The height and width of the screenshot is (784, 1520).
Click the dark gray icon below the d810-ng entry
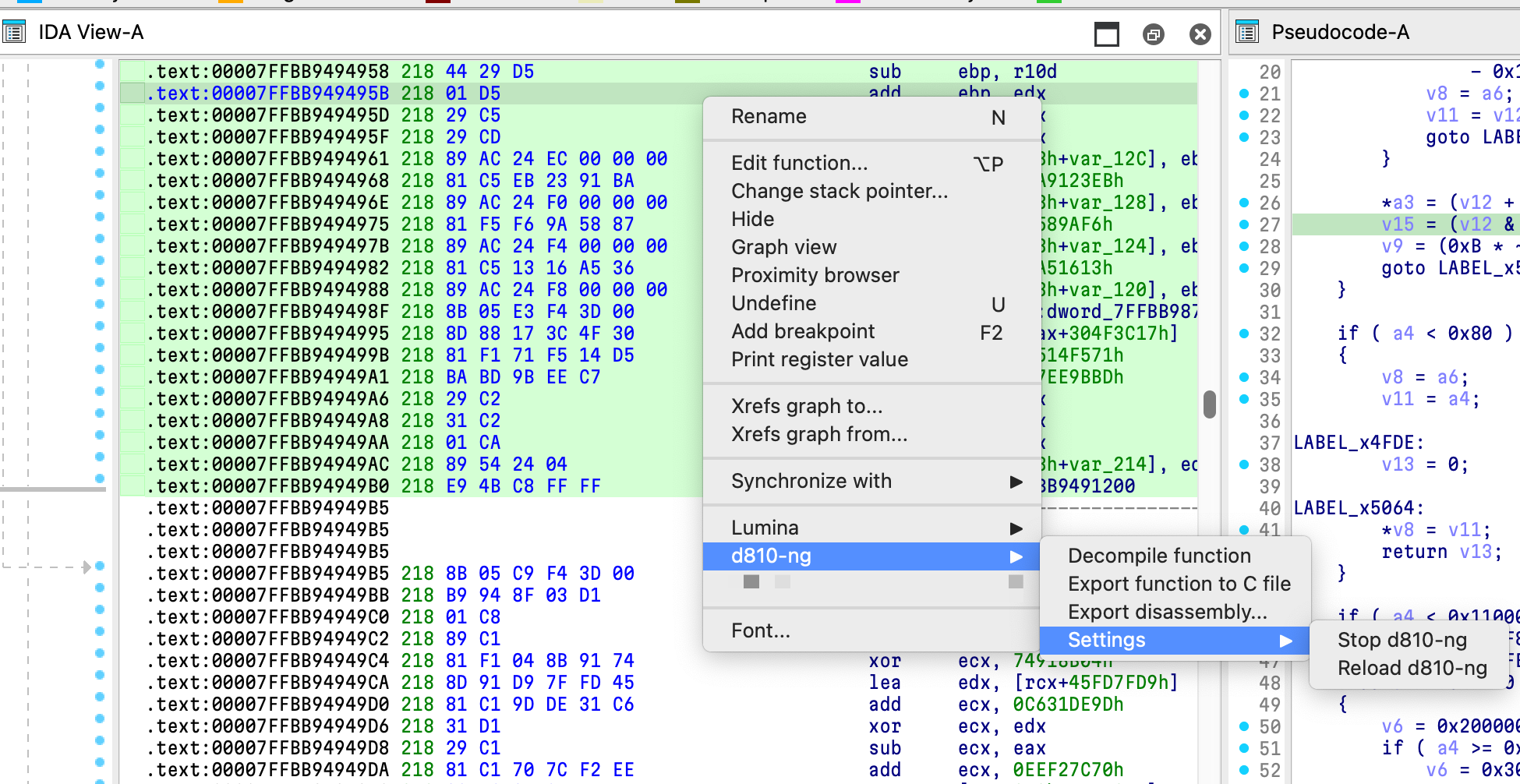751,581
